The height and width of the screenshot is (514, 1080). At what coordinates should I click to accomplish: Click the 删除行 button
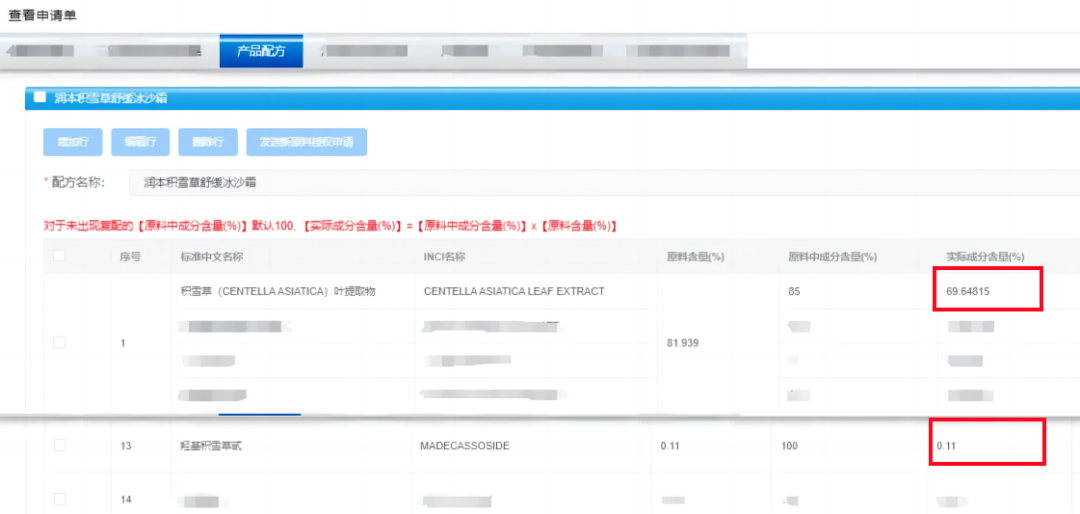tap(208, 142)
